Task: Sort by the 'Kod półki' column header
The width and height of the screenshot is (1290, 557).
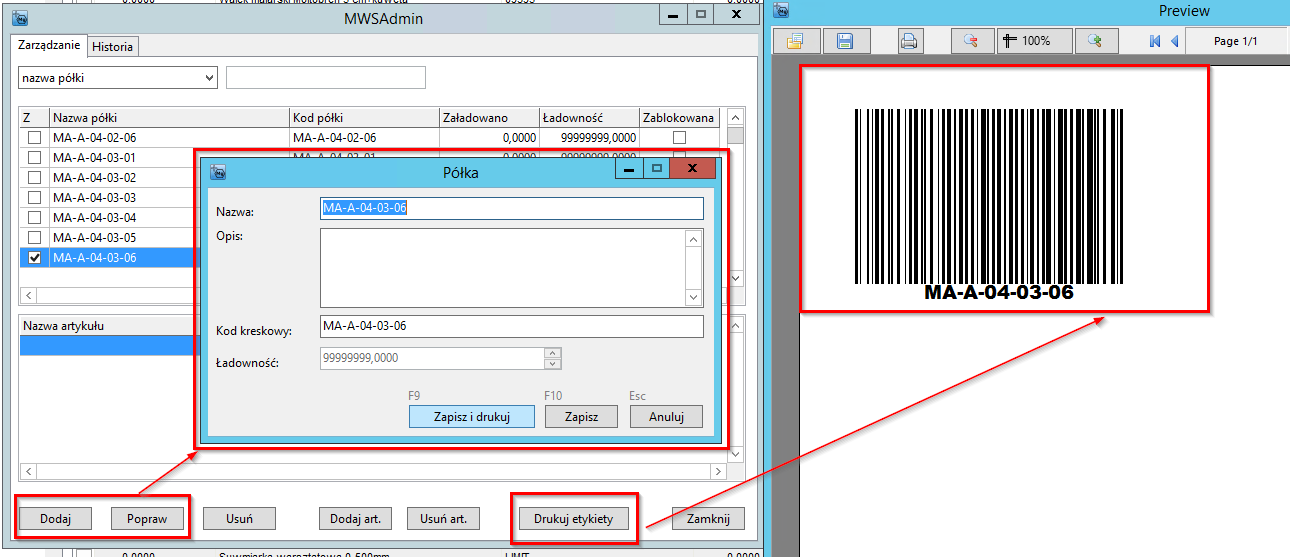Action: [x=364, y=118]
